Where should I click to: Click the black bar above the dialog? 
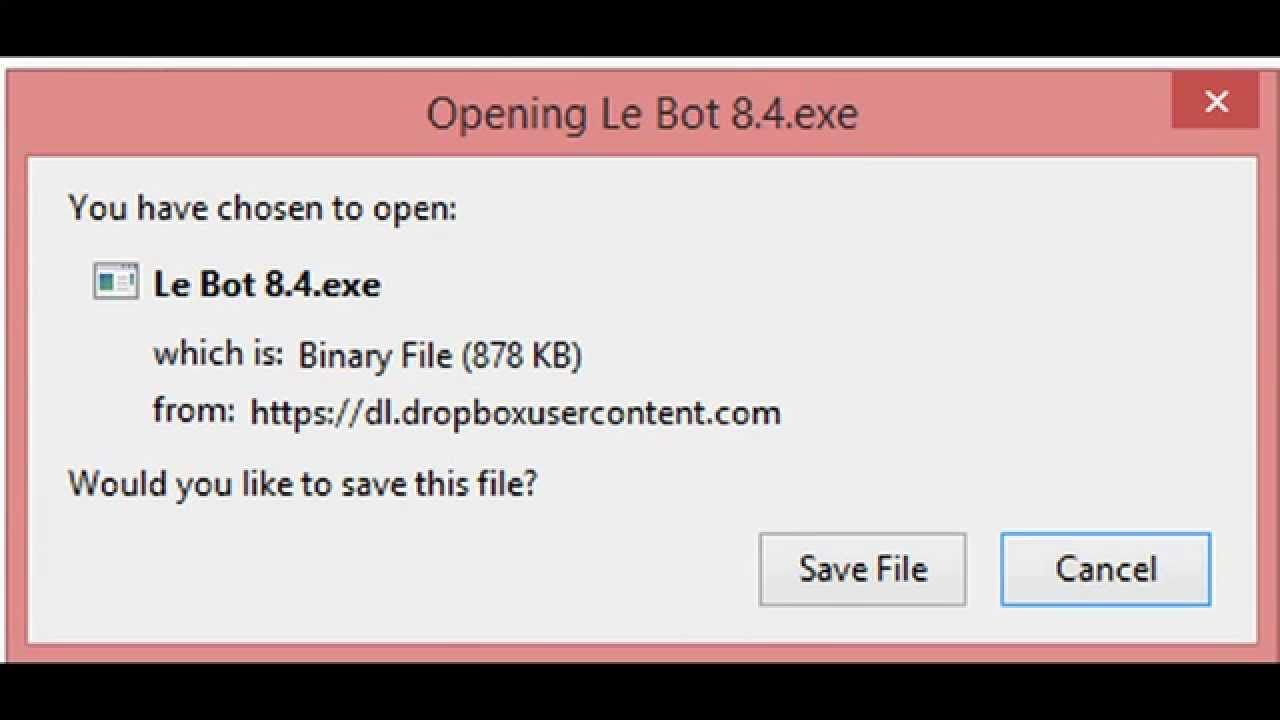click(x=640, y=28)
